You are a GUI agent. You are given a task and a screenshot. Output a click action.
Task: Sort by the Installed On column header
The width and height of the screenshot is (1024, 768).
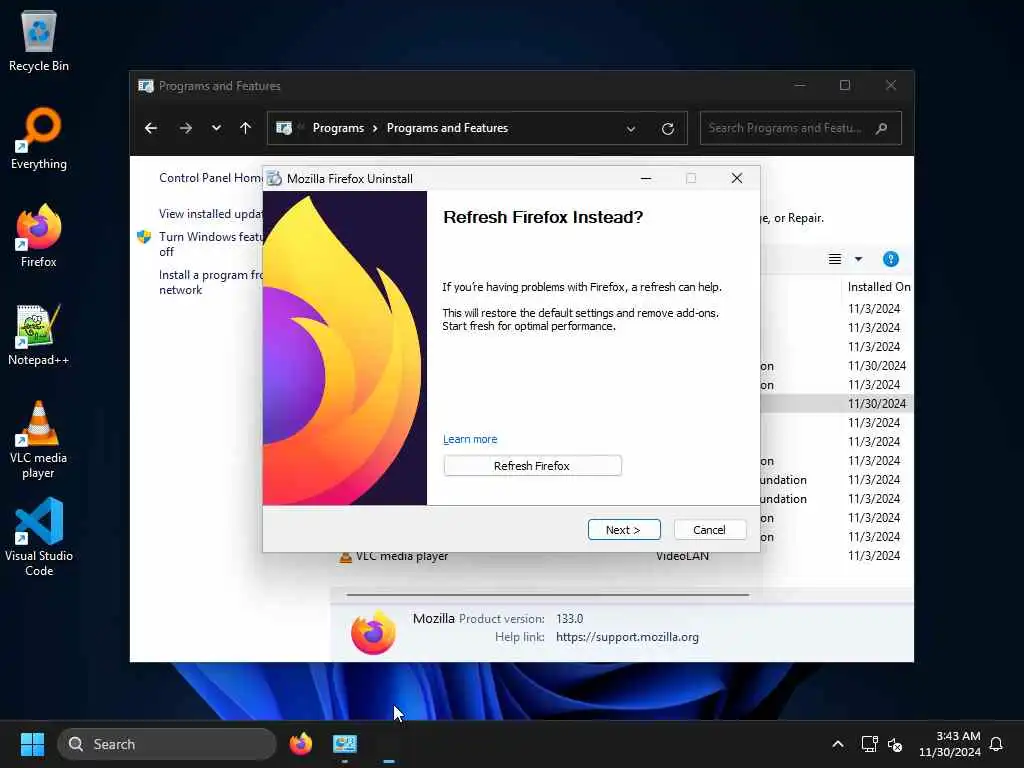pos(878,287)
